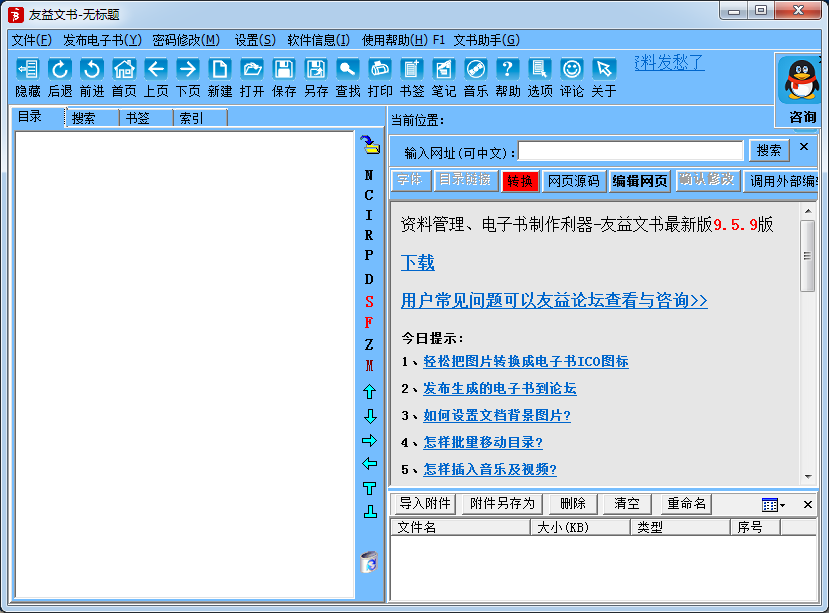Move item up with cyan up arrow
The image size is (829, 613).
point(370,392)
